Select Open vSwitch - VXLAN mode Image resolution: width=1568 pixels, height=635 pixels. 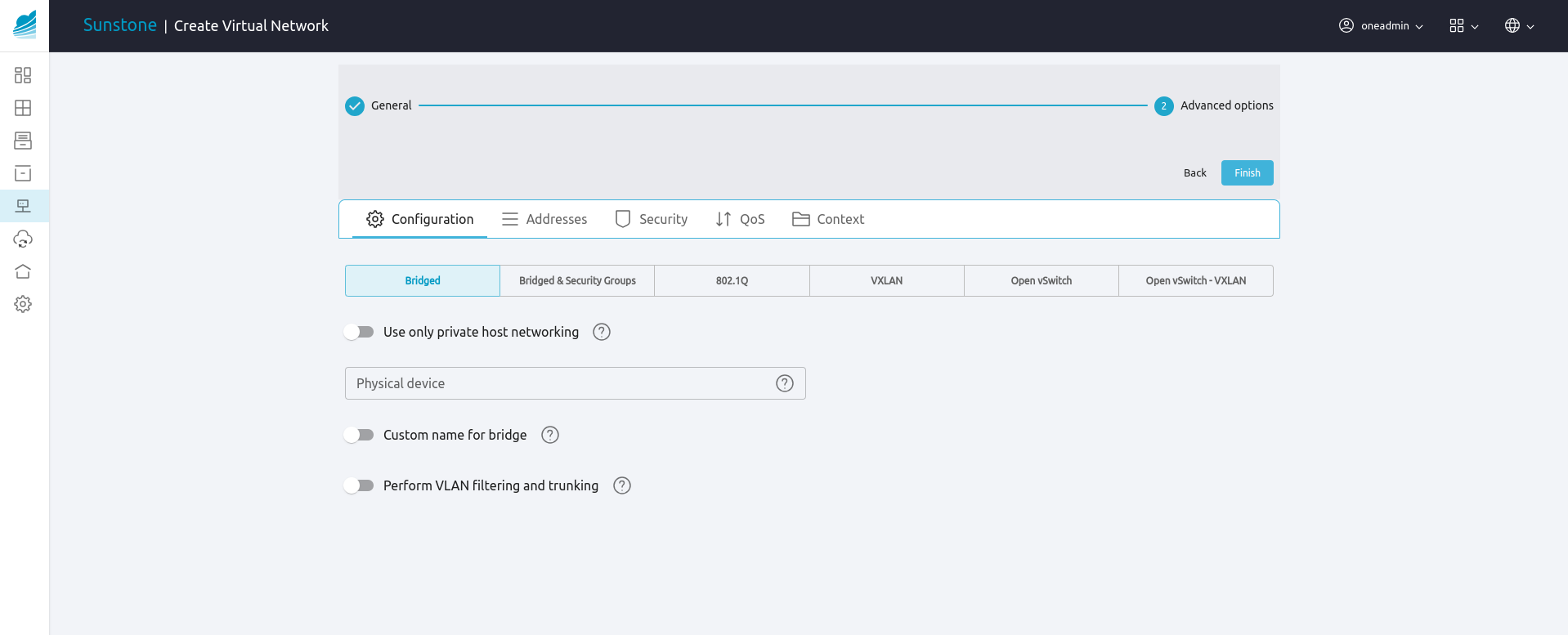(x=1196, y=280)
